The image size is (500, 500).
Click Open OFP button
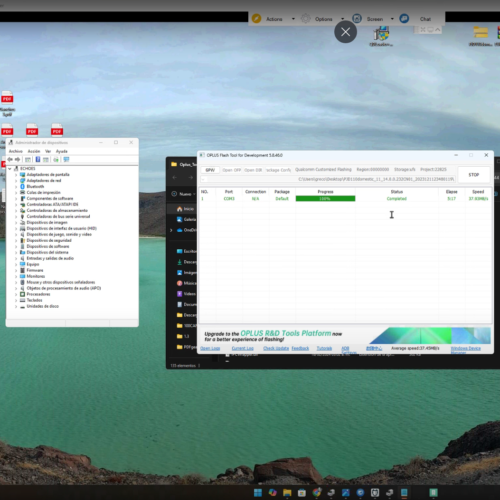(232, 170)
